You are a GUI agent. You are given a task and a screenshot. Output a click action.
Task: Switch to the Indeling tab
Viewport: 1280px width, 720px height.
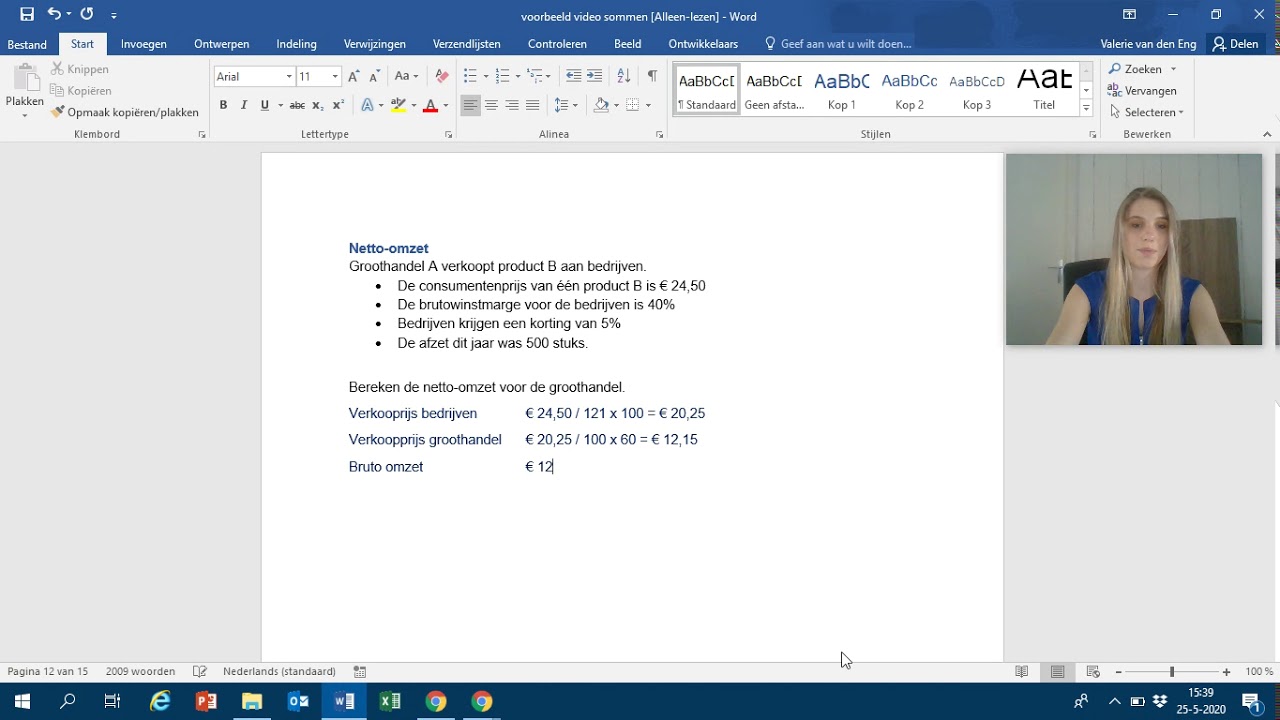[296, 44]
